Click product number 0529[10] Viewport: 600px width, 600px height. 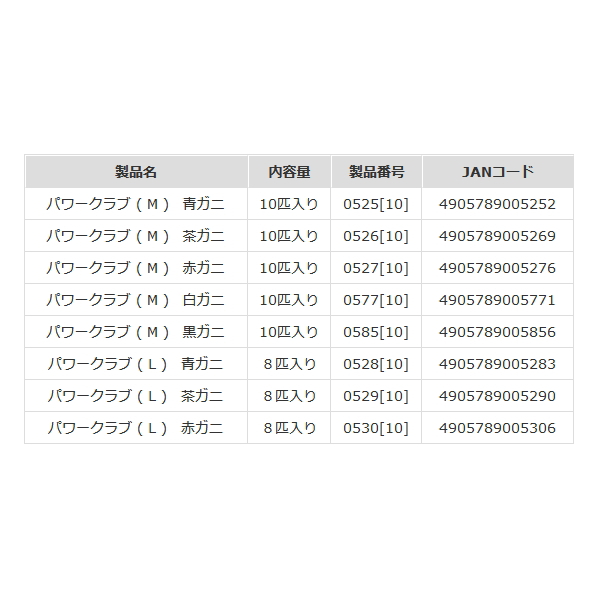pos(376,396)
